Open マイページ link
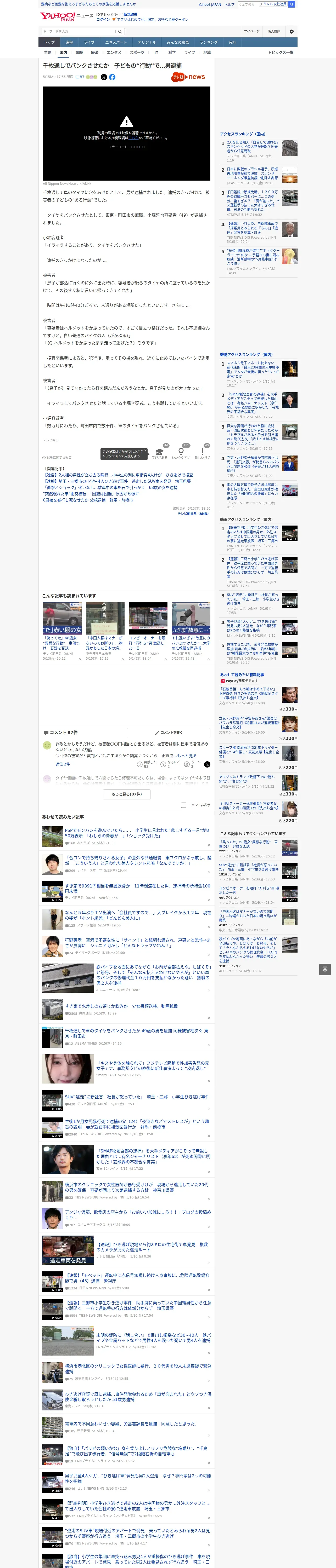This screenshot has height=1568, width=336. (252, 32)
